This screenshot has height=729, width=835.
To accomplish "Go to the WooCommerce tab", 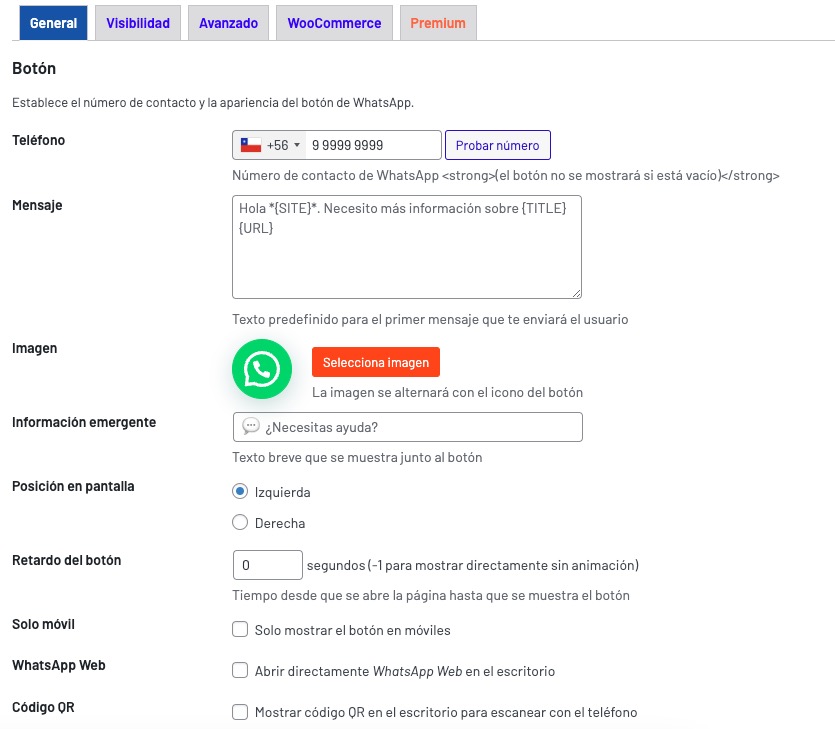I will pyautogui.click(x=334, y=23).
